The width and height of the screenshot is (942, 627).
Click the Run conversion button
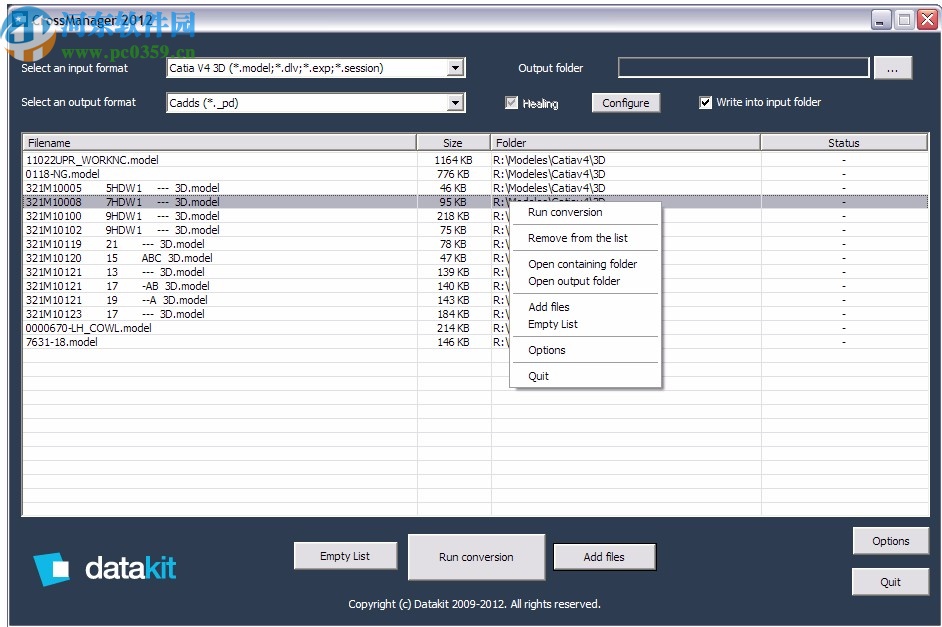tap(476, 556)
